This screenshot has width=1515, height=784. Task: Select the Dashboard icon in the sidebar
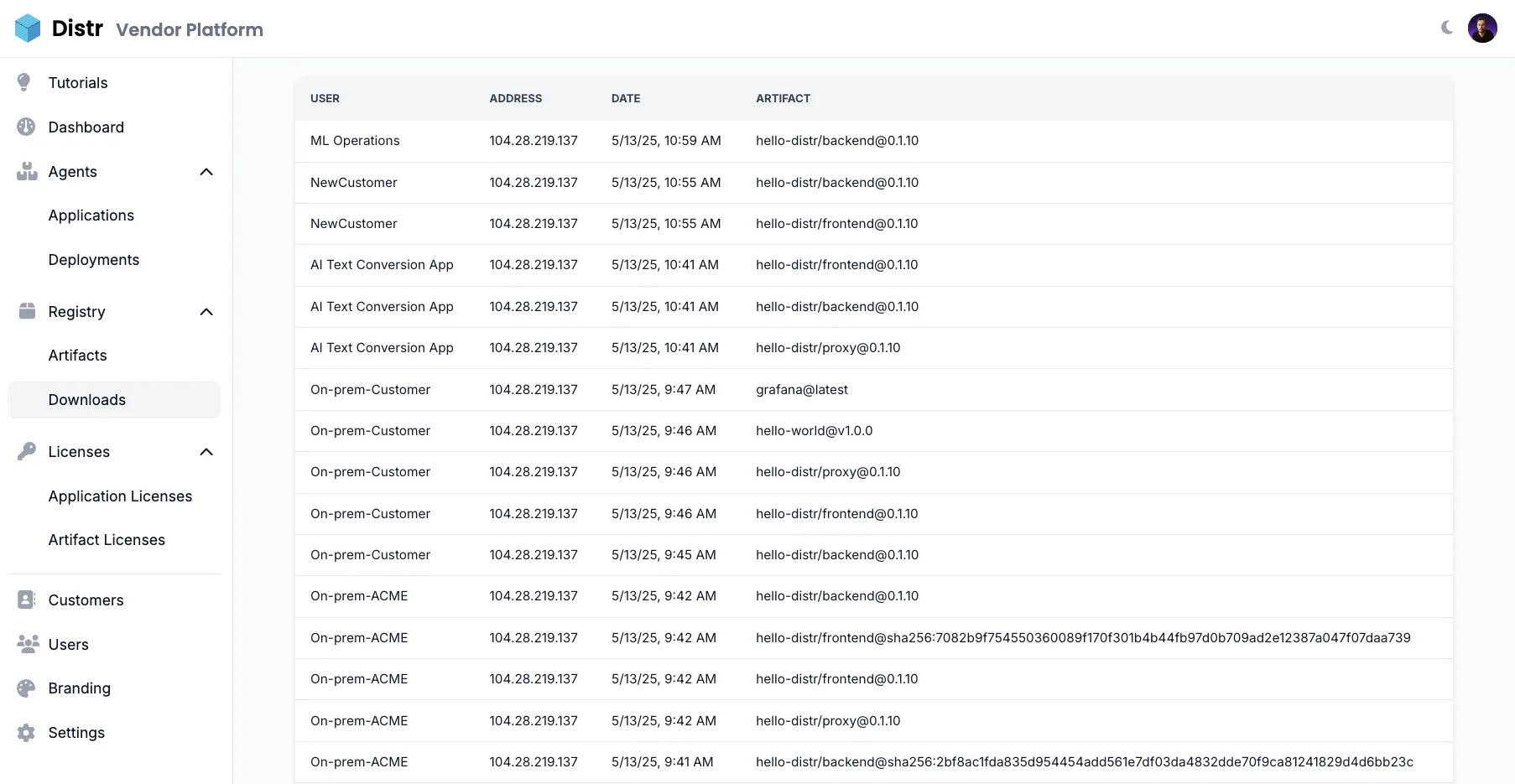point(26,127)
